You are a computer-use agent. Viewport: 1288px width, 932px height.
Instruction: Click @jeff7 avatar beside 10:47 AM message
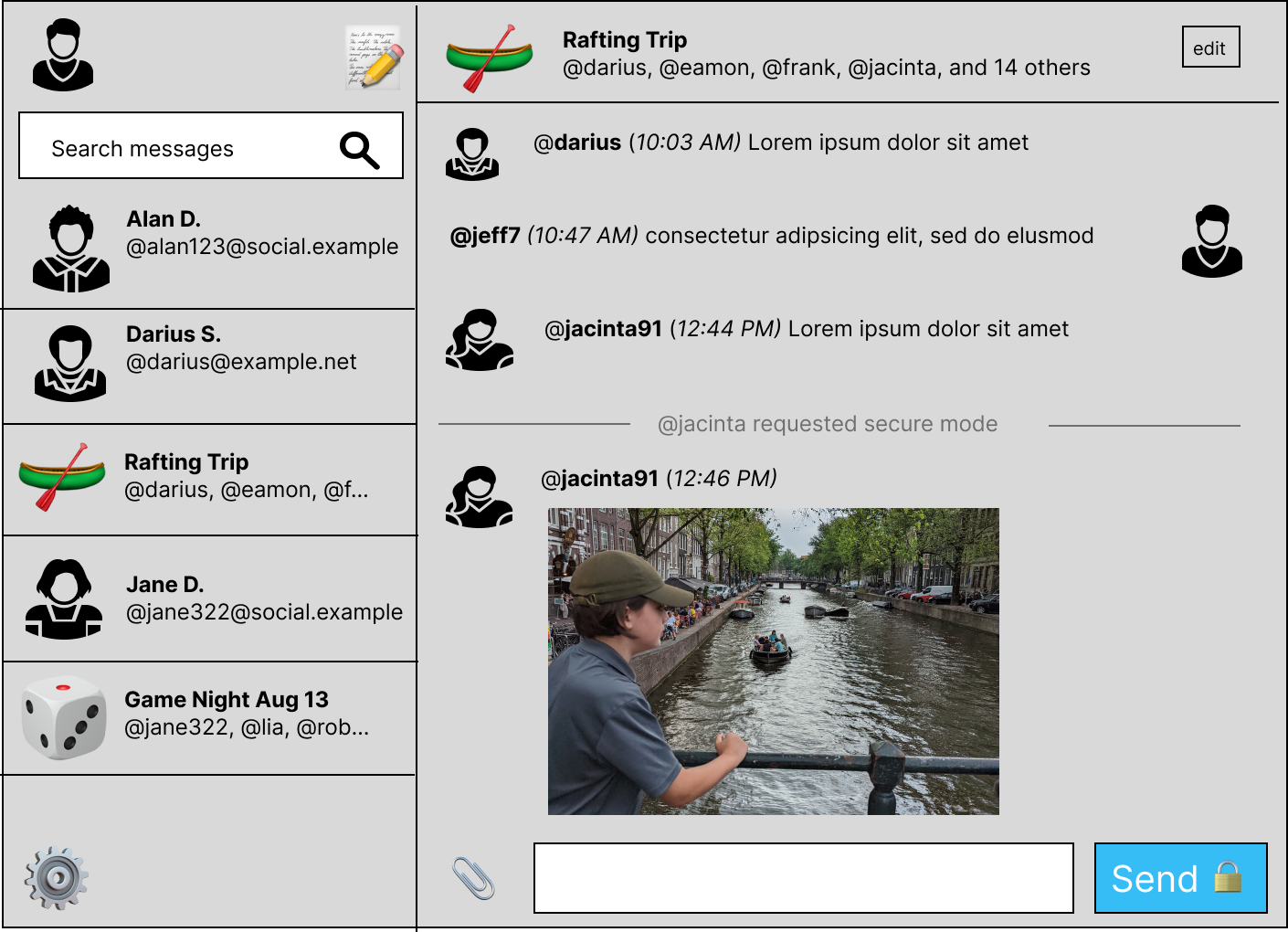[1211, 241]
